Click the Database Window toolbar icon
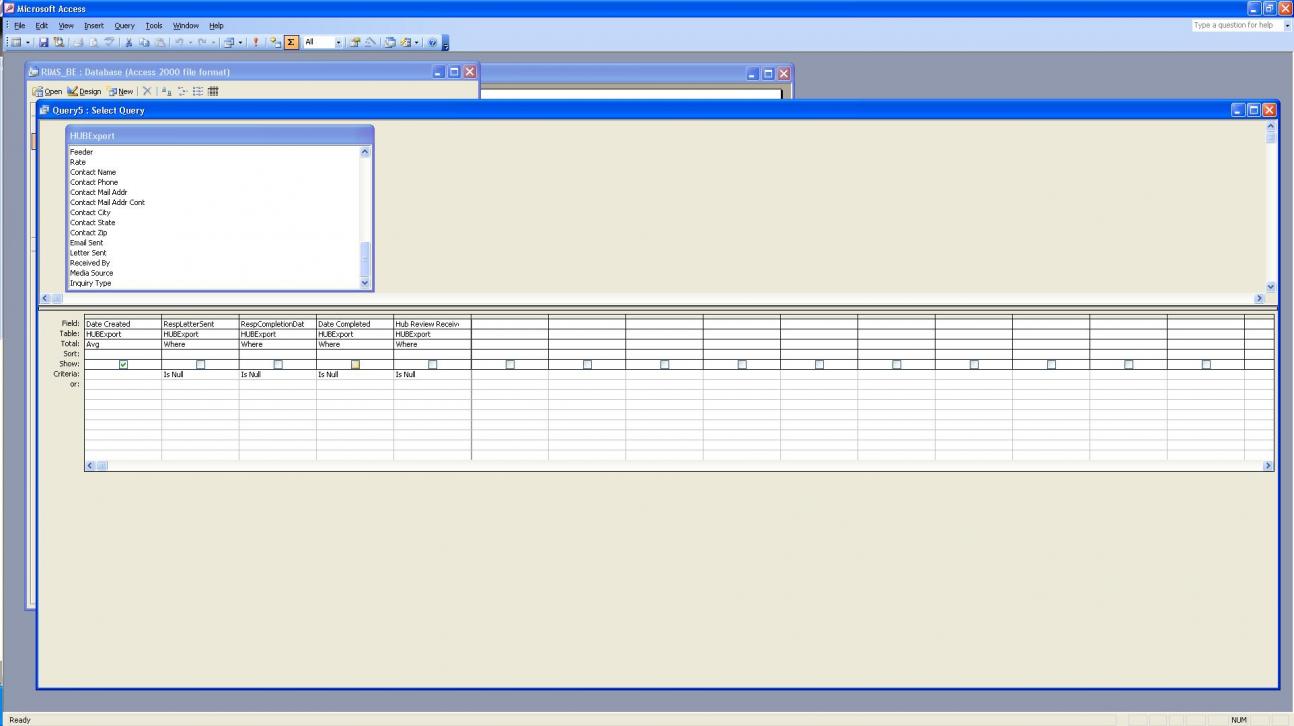Screen dimensions: 1294x726 [390, 43]
